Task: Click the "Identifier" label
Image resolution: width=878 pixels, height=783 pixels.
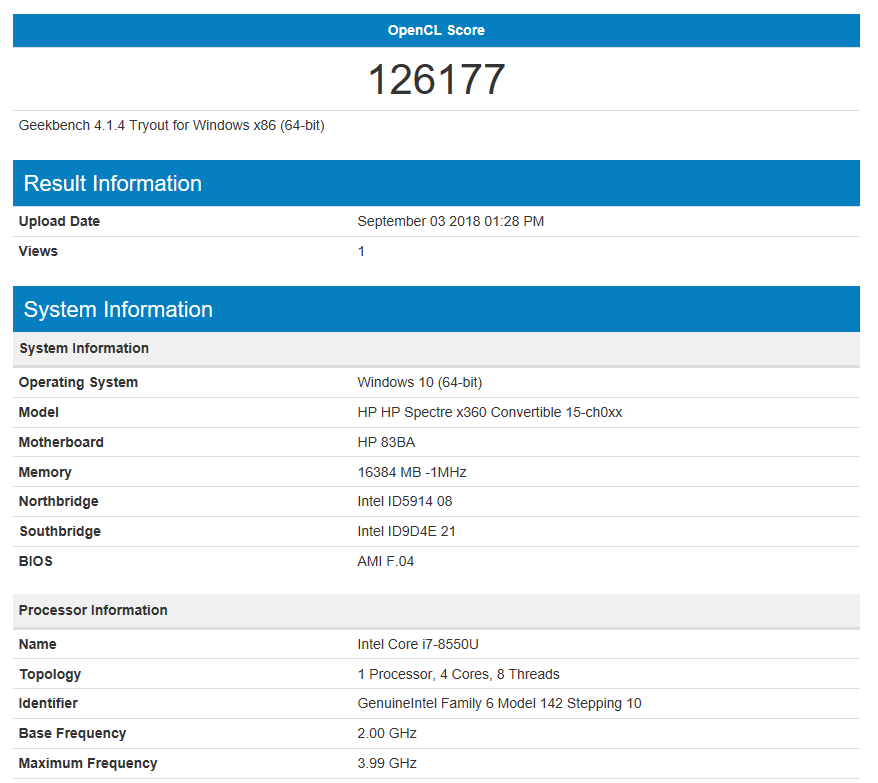Action: [48, 703]
